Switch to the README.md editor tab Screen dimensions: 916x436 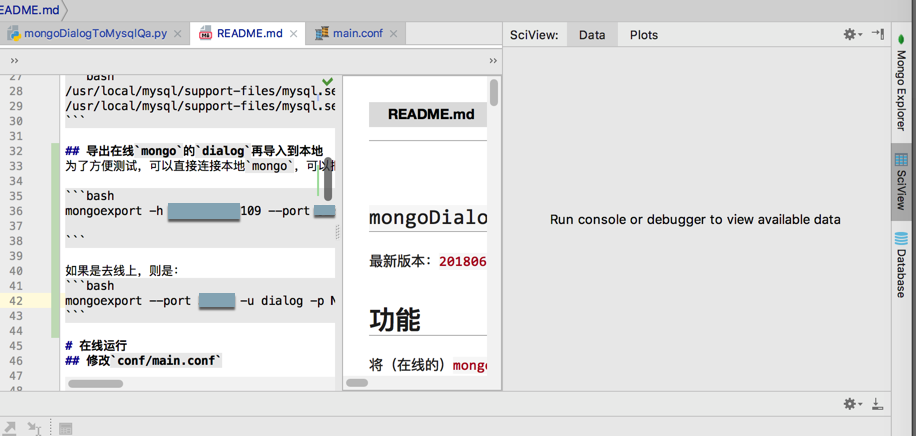click(x=249, y=34)
